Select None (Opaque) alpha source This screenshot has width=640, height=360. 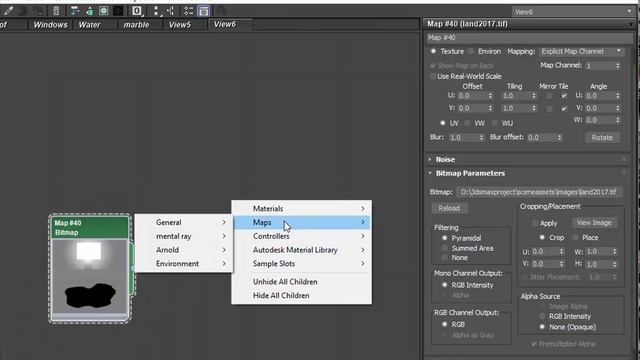tap(542, 327)
